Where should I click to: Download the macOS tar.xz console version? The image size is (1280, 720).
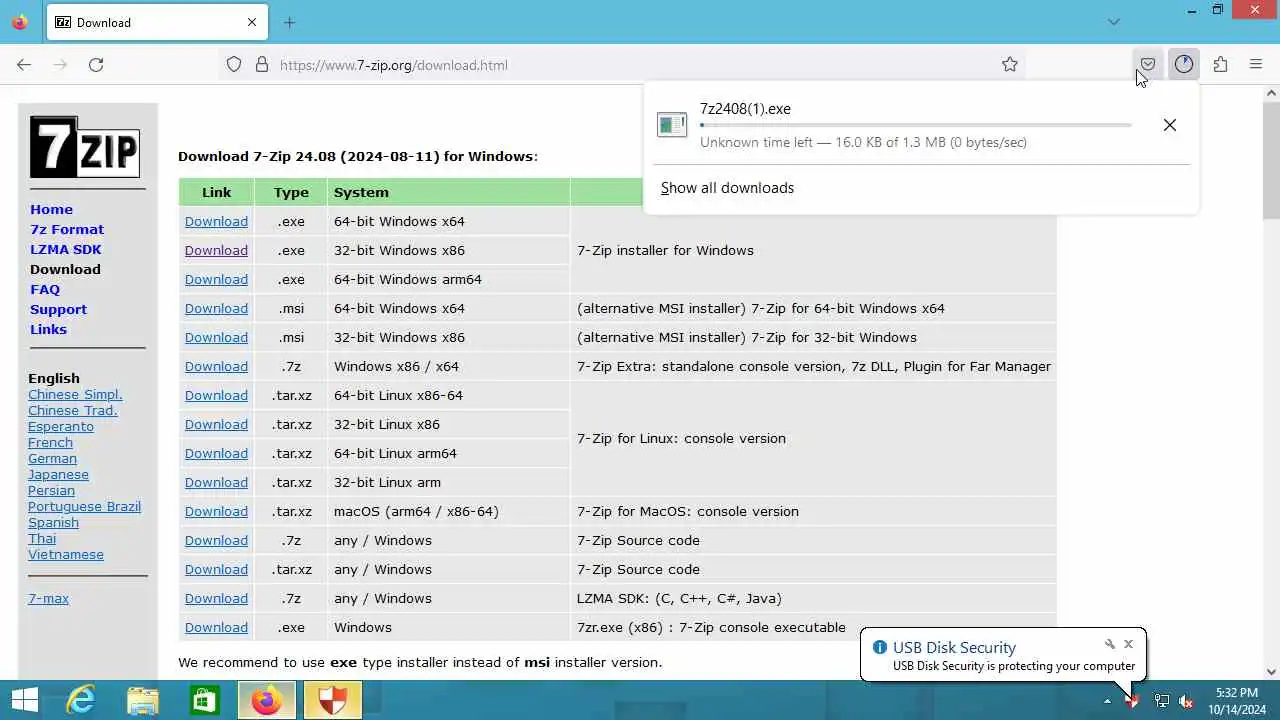[x=216, y=511]
